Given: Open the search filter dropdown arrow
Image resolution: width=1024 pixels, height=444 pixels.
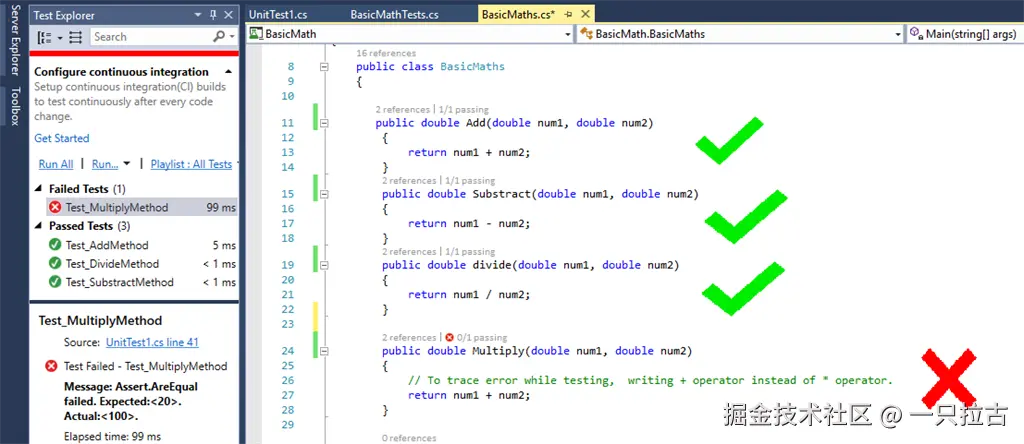Looking at the screenshot, I should point(232,38).
